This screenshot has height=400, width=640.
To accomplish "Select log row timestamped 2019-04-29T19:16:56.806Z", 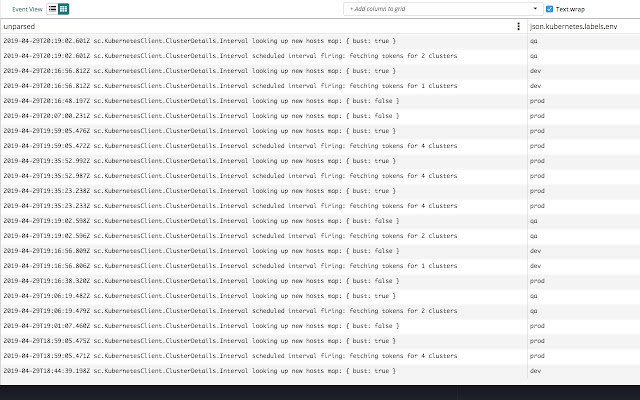I will click(320, 266).
